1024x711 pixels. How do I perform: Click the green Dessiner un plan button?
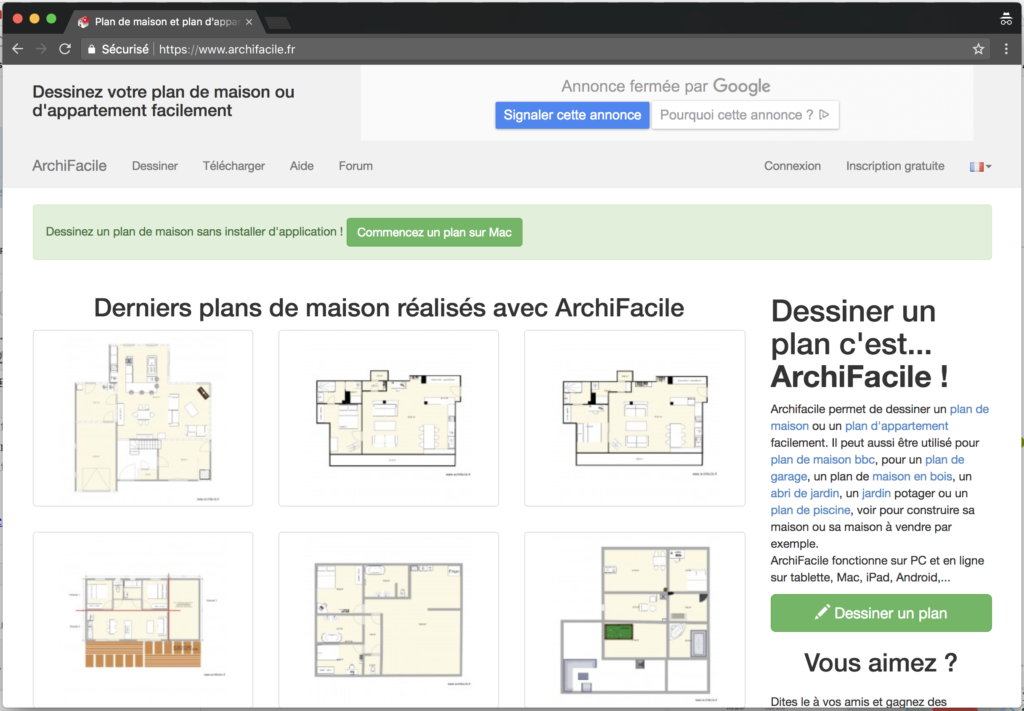pyautogui.click(x=881, y=613)
